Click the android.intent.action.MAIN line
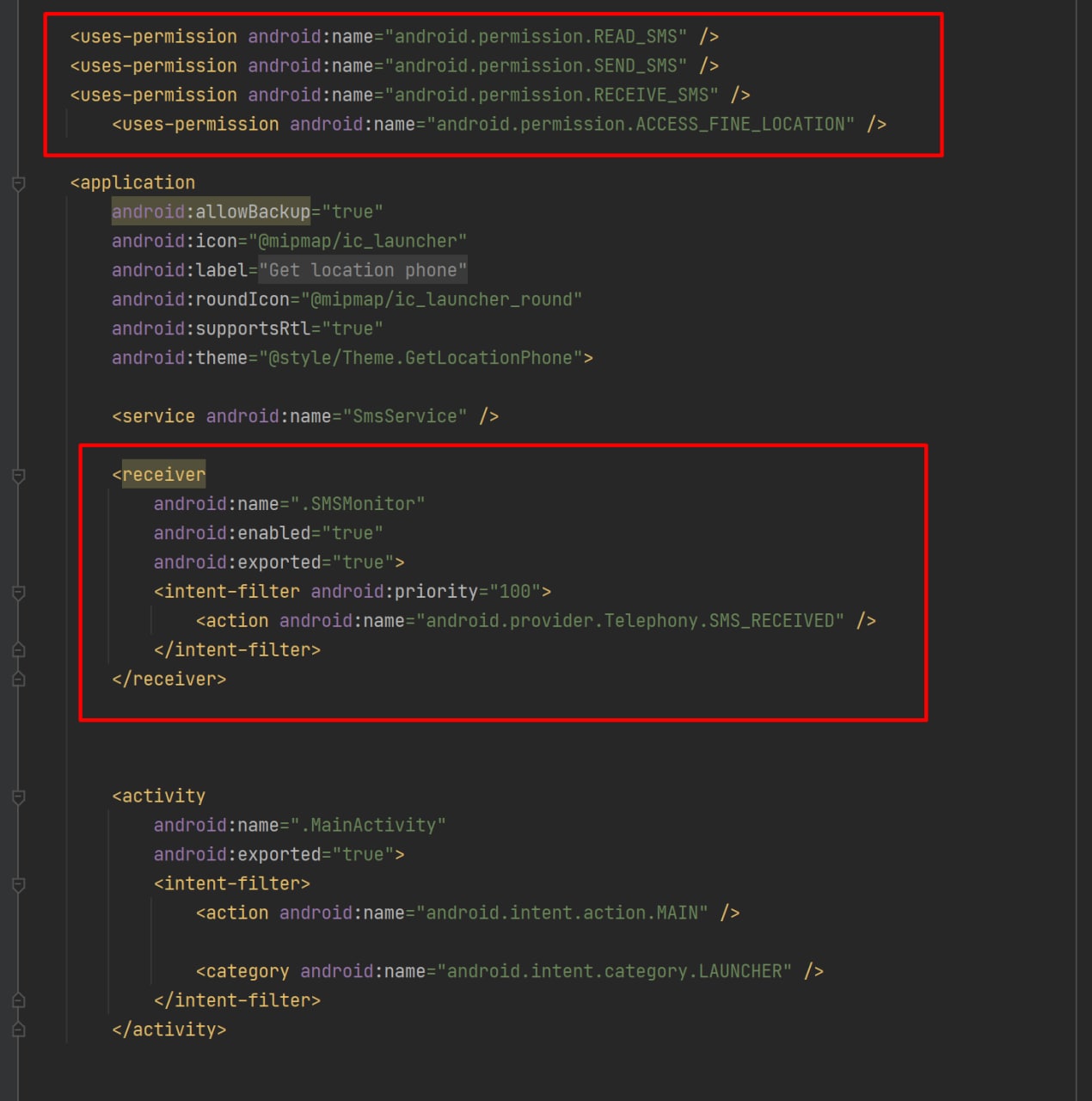Viewport: 1092px width, 1101px height. coord(468,913)
